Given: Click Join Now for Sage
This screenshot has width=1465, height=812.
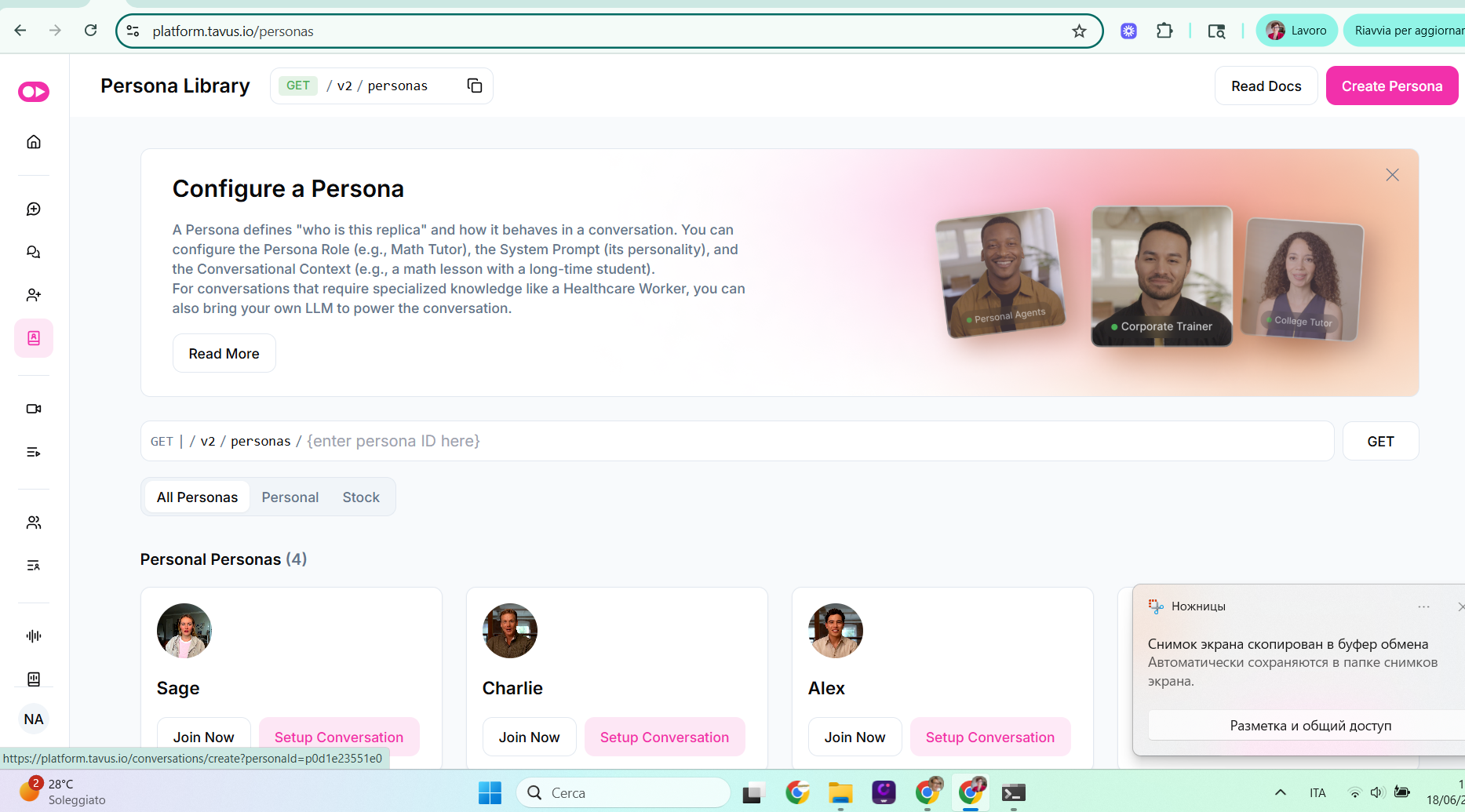Looking at the screenshot, I should tap(203, 737).
